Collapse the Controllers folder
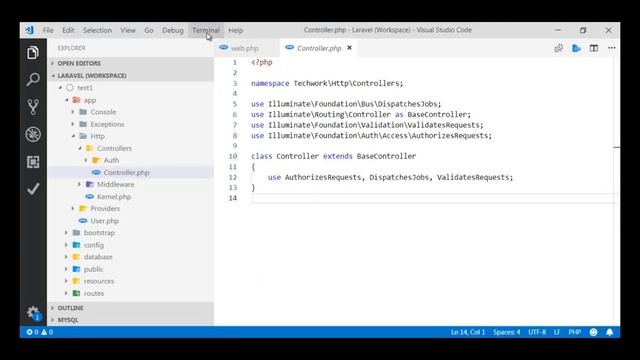This screenshot has height=360, width=640. click(80, 148)
